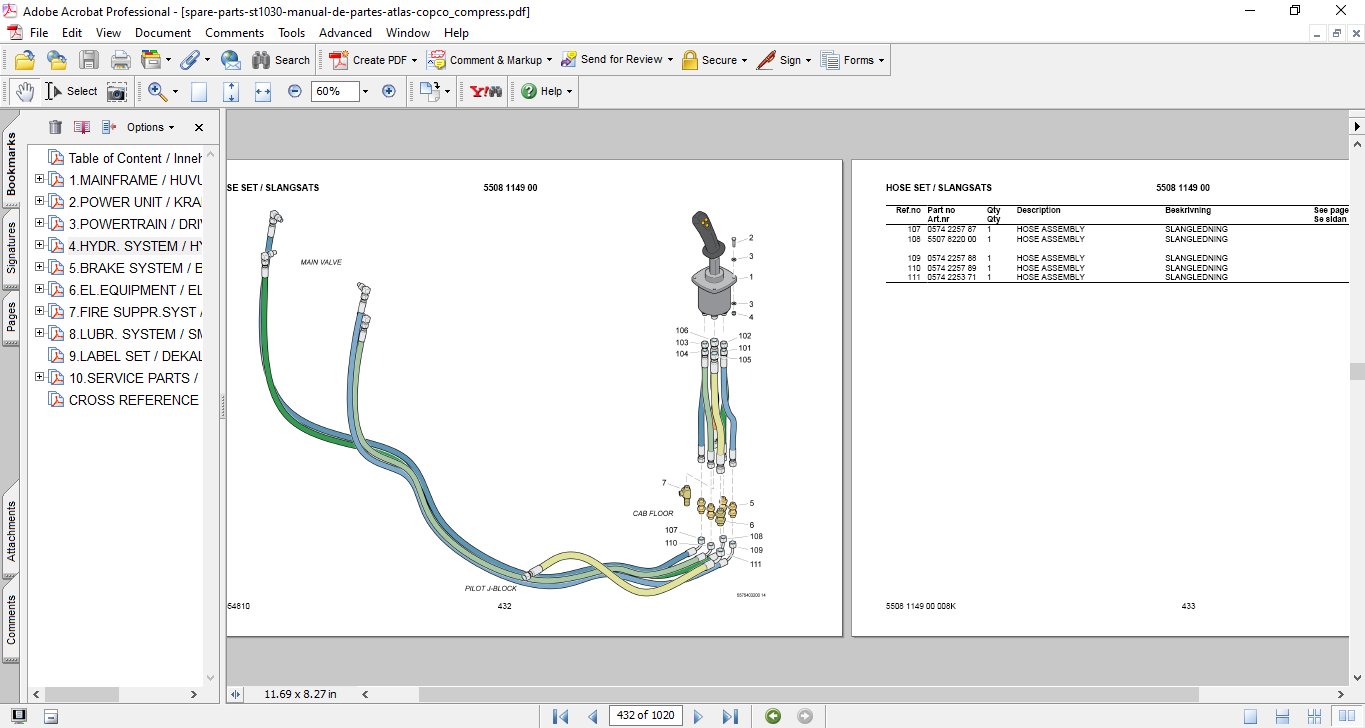Go to previous view green arrow
This screenshot has width=1365, height=728.
(773, 716)
